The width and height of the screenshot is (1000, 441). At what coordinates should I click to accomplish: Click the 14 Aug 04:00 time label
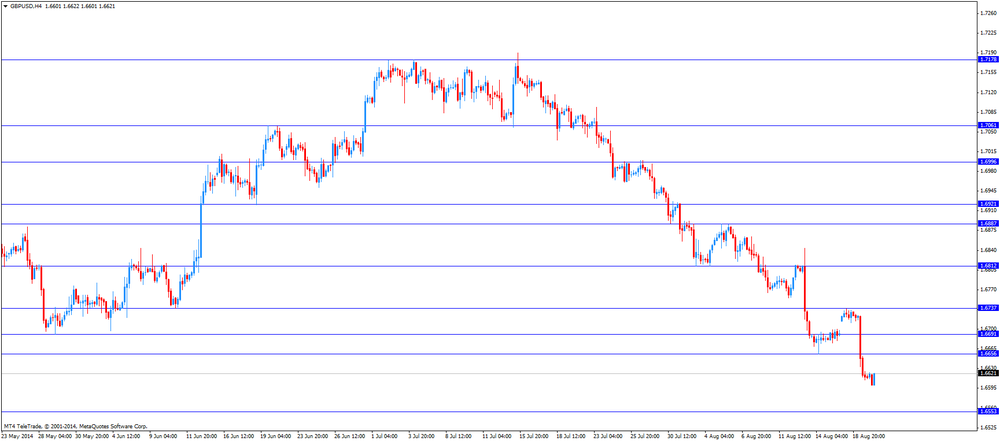(833, 437)
